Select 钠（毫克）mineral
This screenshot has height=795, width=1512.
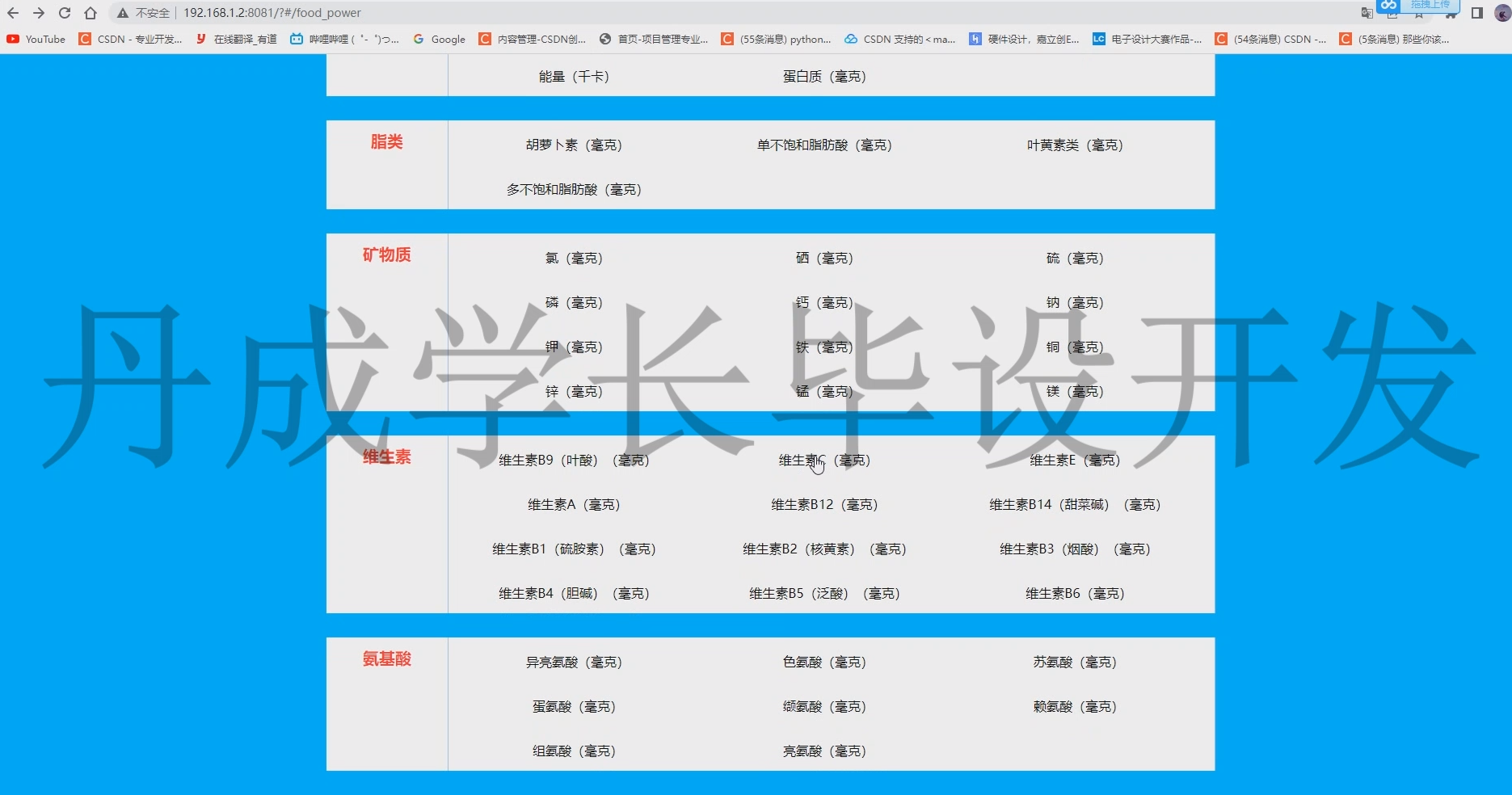pyautogui.click(x=1075, y=303)
